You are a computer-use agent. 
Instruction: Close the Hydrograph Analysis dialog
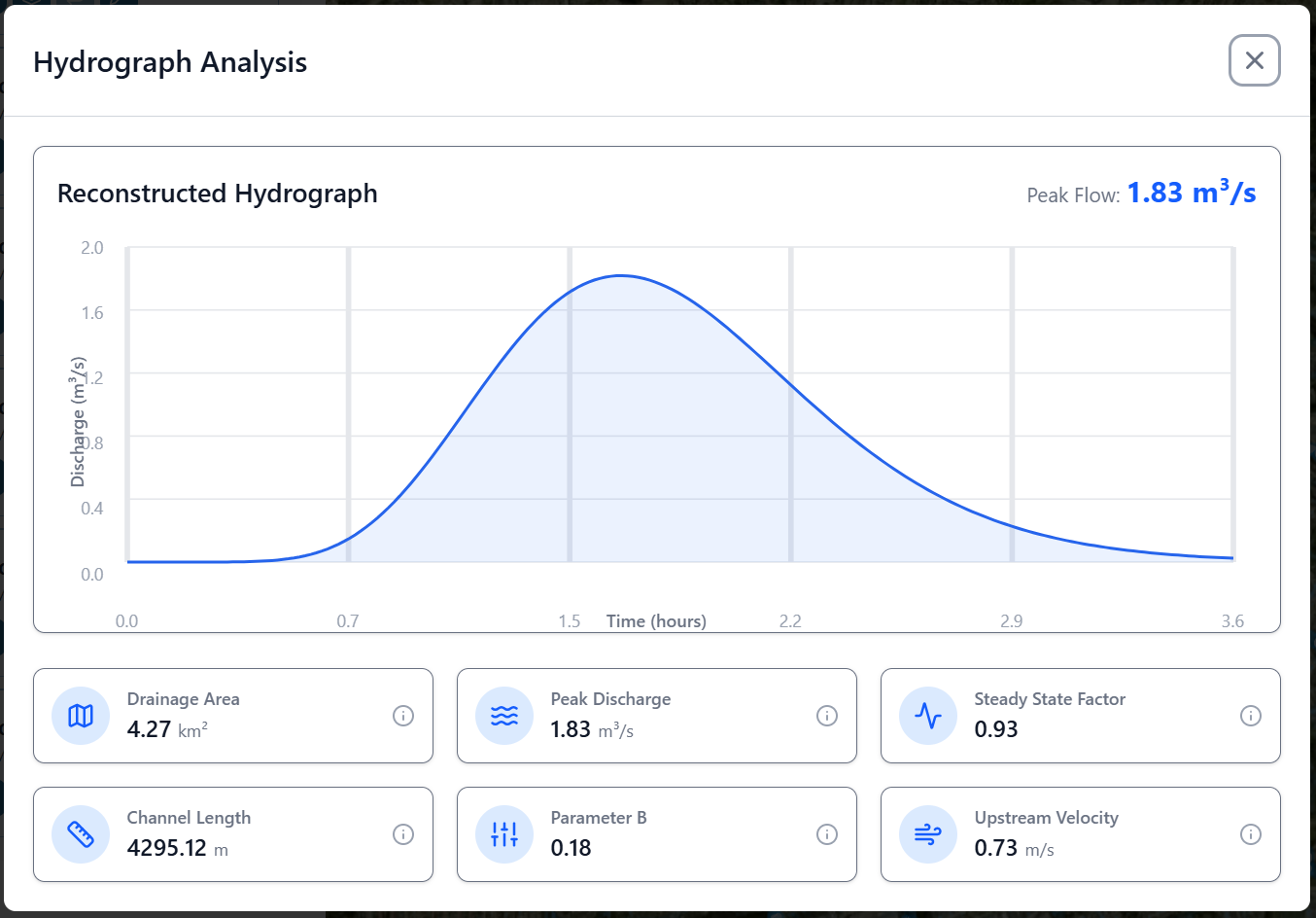(x=1254, y=60)
